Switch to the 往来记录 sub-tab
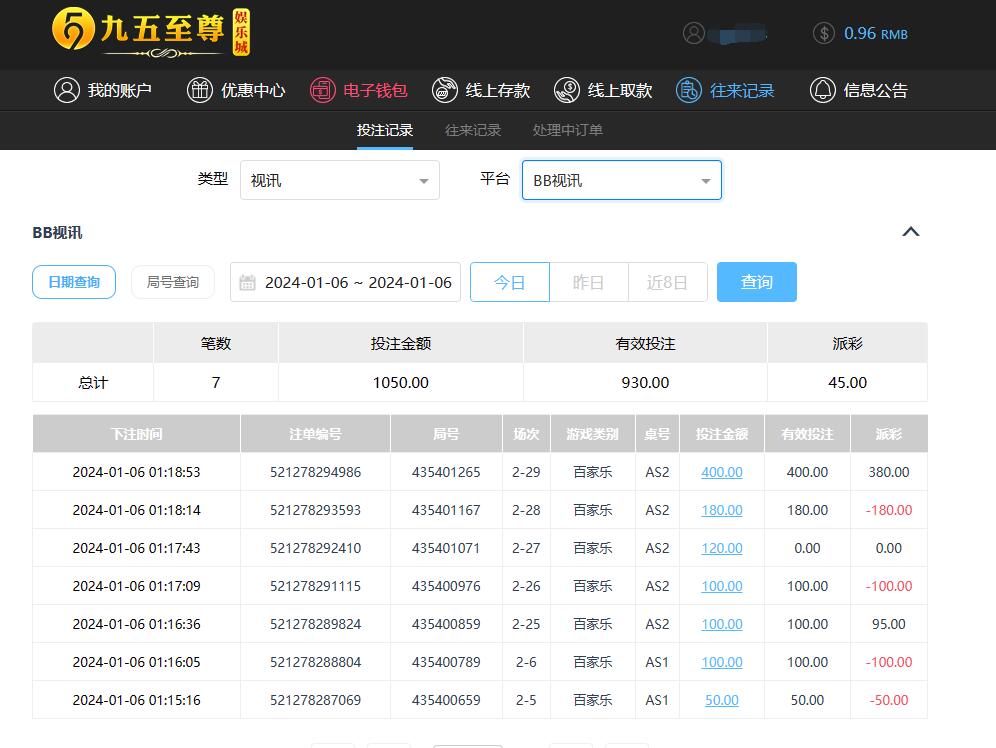The width and height of the screenshot is (996, 748). pos(473,130)
